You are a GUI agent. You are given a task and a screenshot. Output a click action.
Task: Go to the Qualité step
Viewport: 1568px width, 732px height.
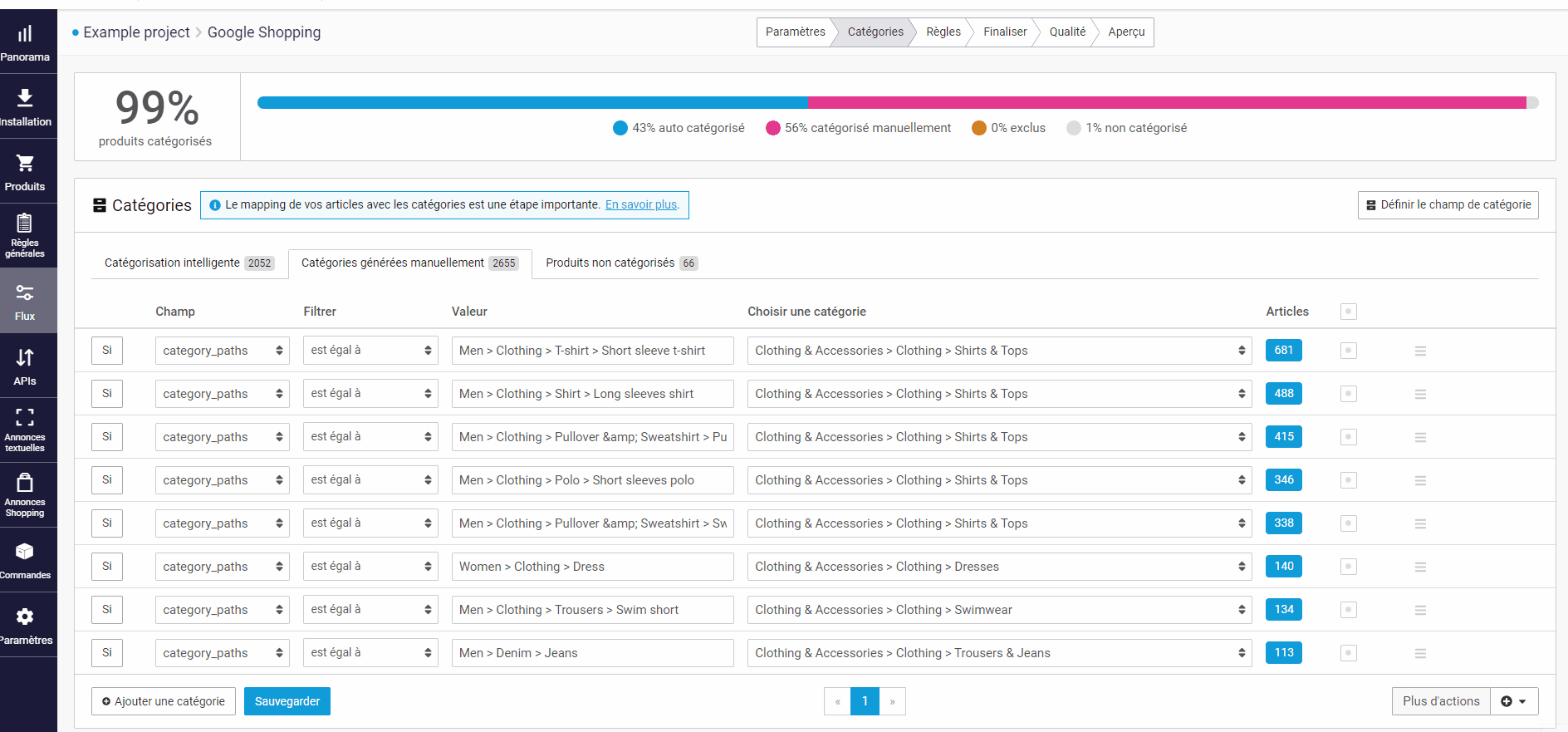pyautogui.click(x=1067, y=32)
